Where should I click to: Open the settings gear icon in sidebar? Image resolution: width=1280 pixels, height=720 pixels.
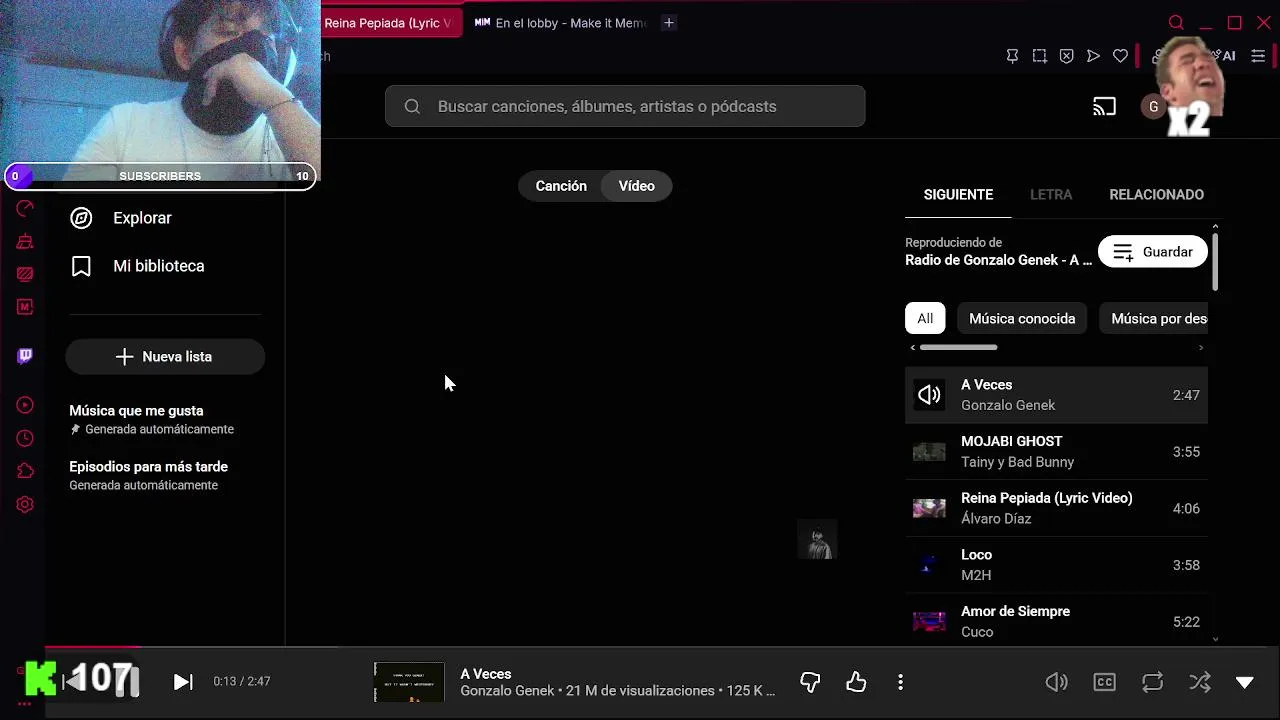[x=25, y=505]
